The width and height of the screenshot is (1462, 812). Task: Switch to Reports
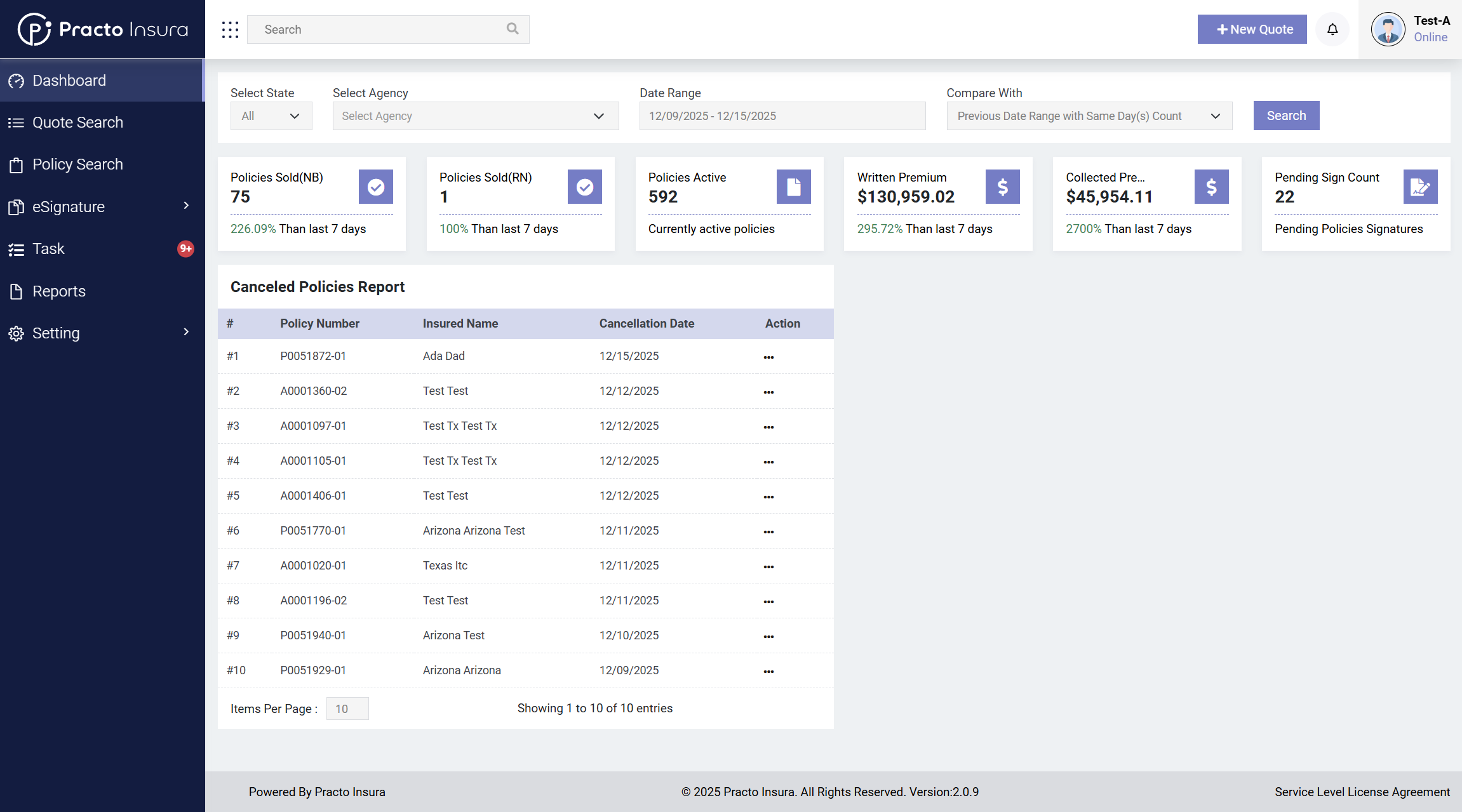coord(58,291)
